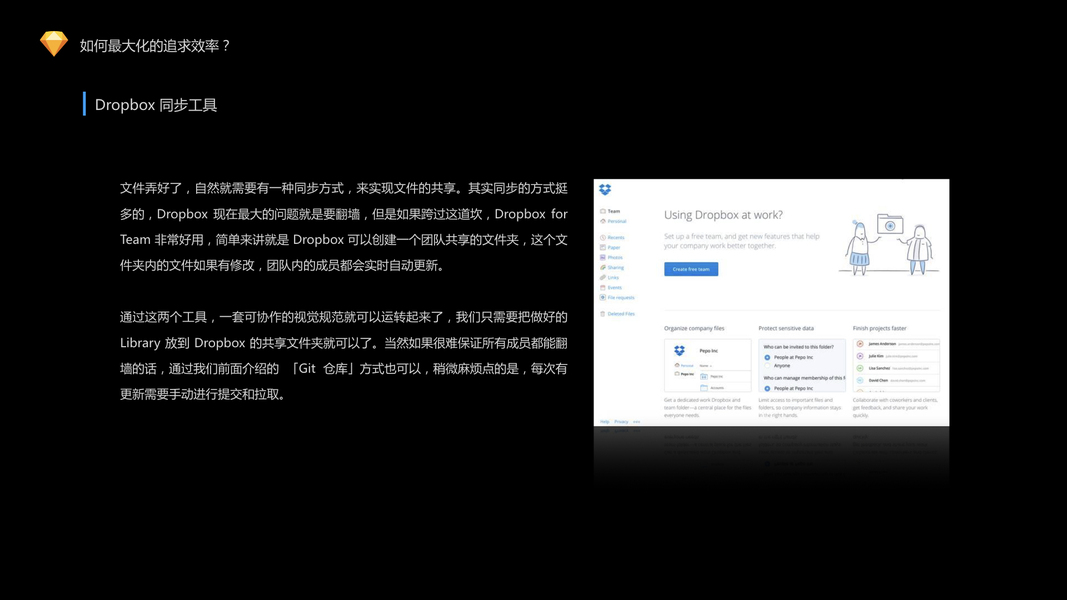The width and height of the screenshot is (1067, 600).
Task: Open Events via its calendar icon
Action: click(x=603, y=287)
